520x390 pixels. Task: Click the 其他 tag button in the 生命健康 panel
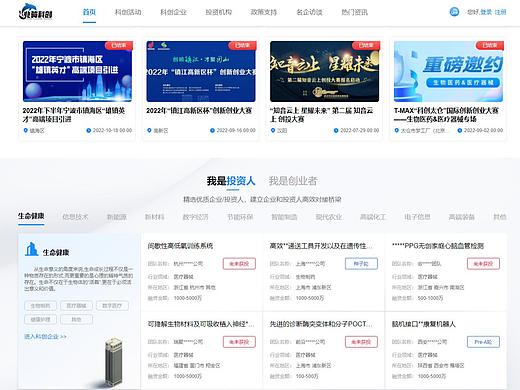(x=76, y=319)
